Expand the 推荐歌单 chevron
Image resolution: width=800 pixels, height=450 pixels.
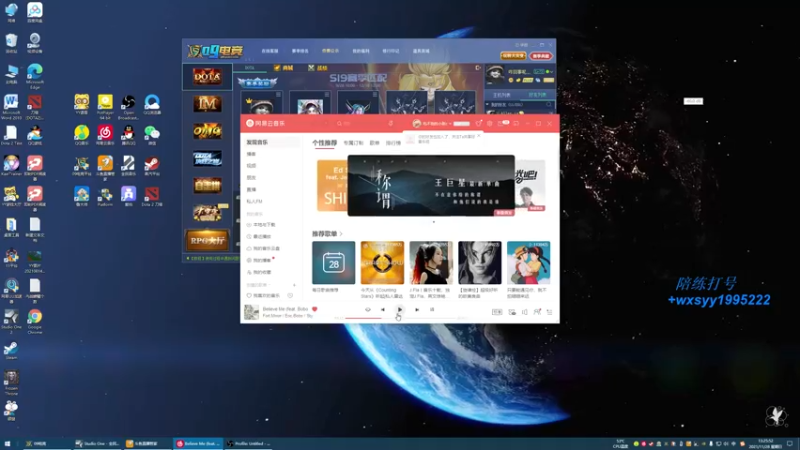click(341, 234)
